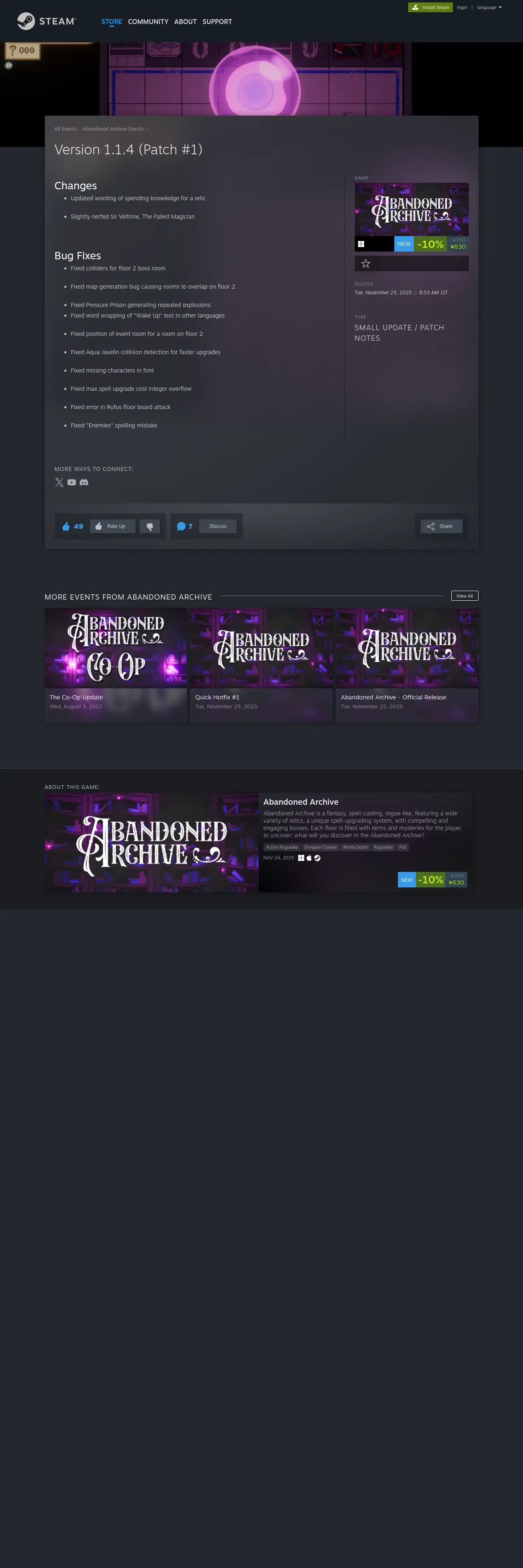Click the comment bubble icon with 7

pyautogui.click(x=185, y=526)
